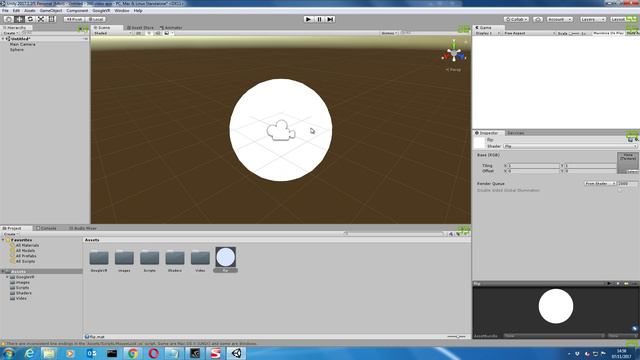Screen dimensions: 640x360
Task: Toggle Double Sided Global Illumination checkbox
Action: coord(620,190)
